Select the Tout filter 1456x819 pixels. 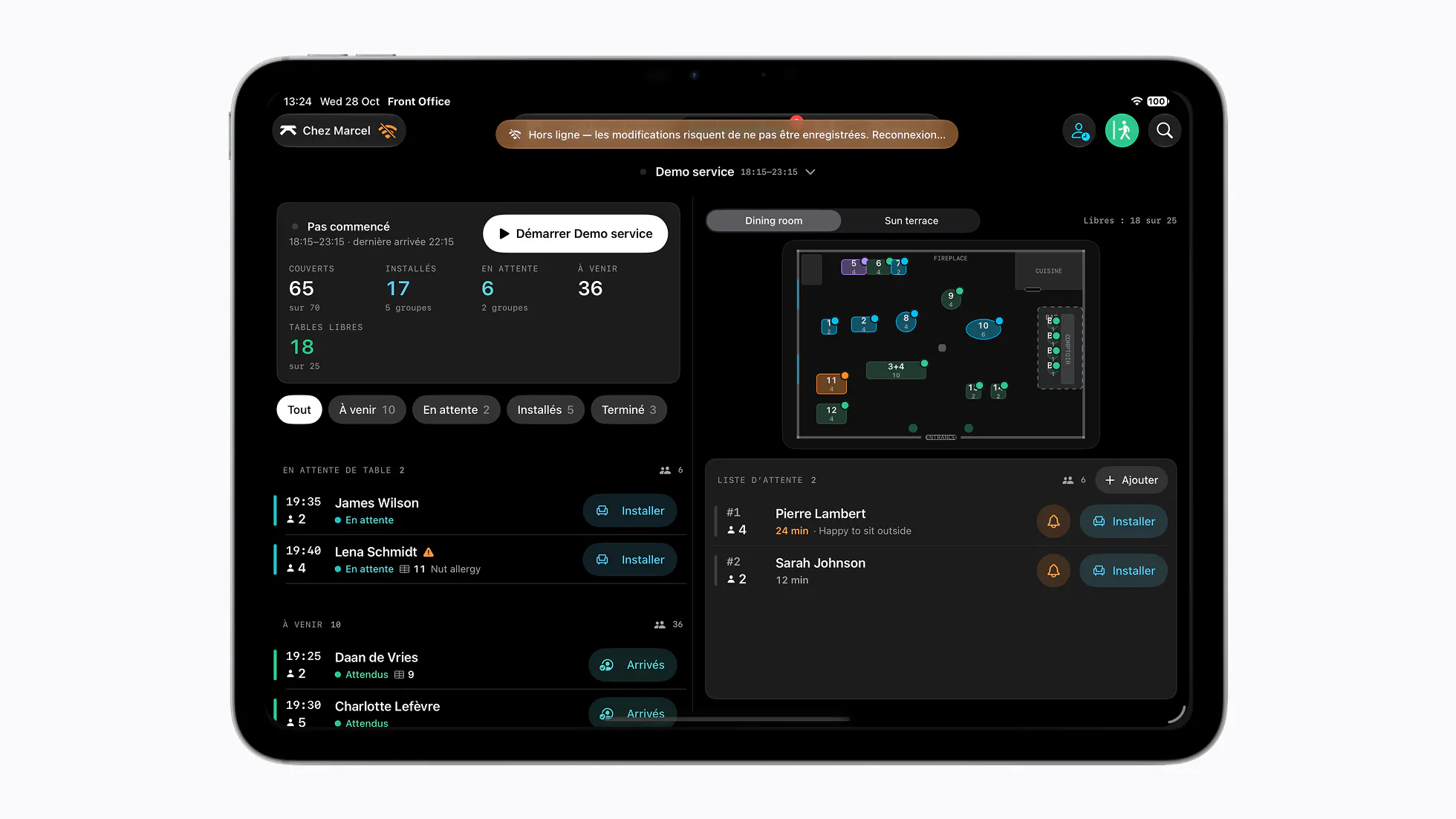299,409
